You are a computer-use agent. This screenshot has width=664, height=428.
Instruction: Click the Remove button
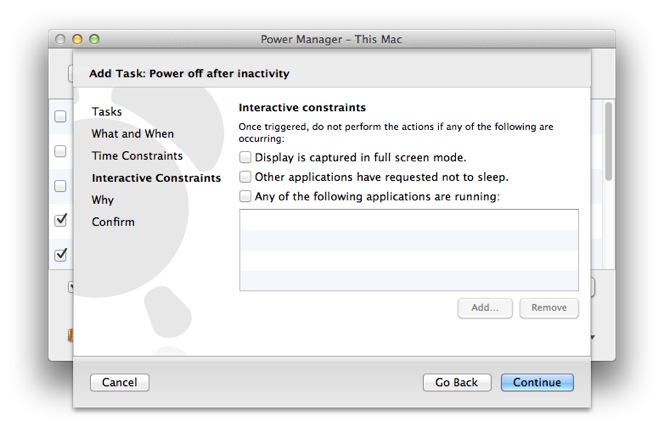(549, 308)
